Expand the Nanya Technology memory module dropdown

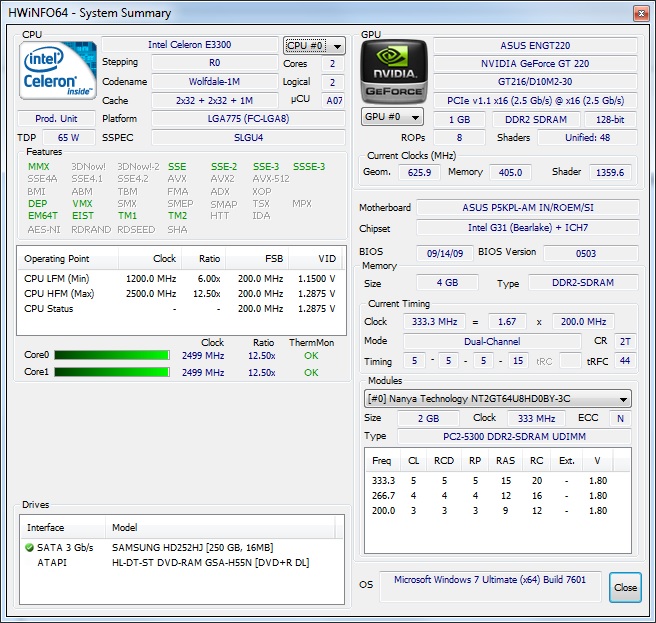[497, 399]
